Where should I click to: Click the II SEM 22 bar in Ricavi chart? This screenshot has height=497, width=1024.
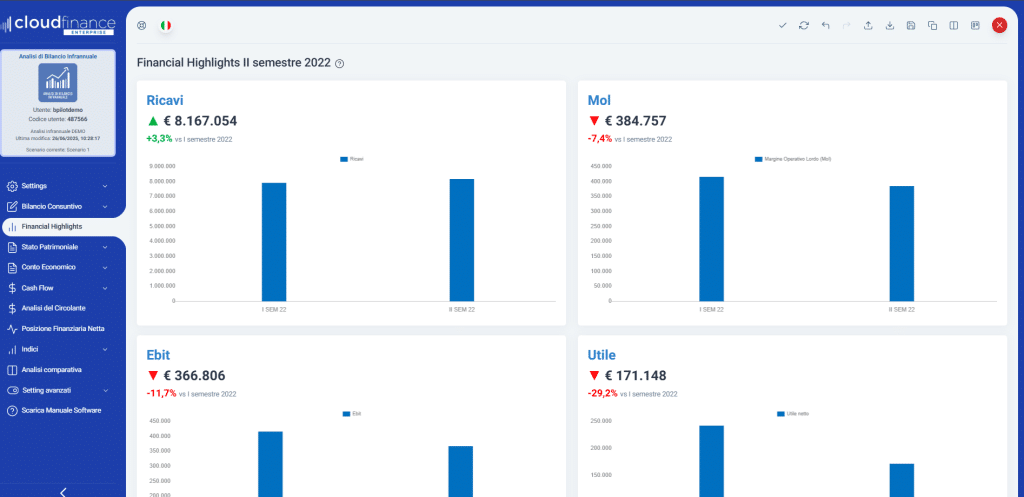point(462,240)
